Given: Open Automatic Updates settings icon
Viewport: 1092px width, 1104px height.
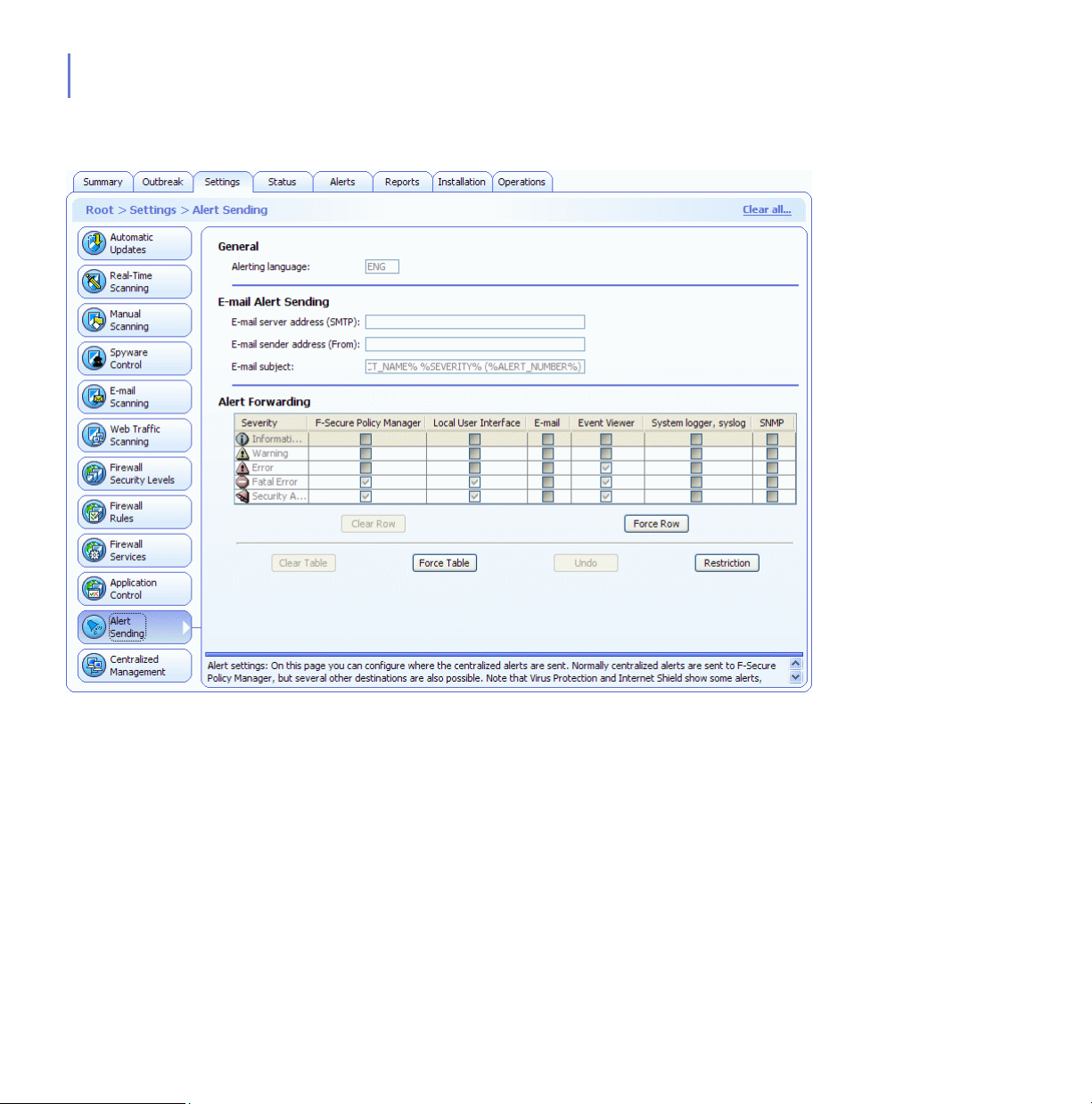Looking at the screenshot, I should (x=94, y=243).
